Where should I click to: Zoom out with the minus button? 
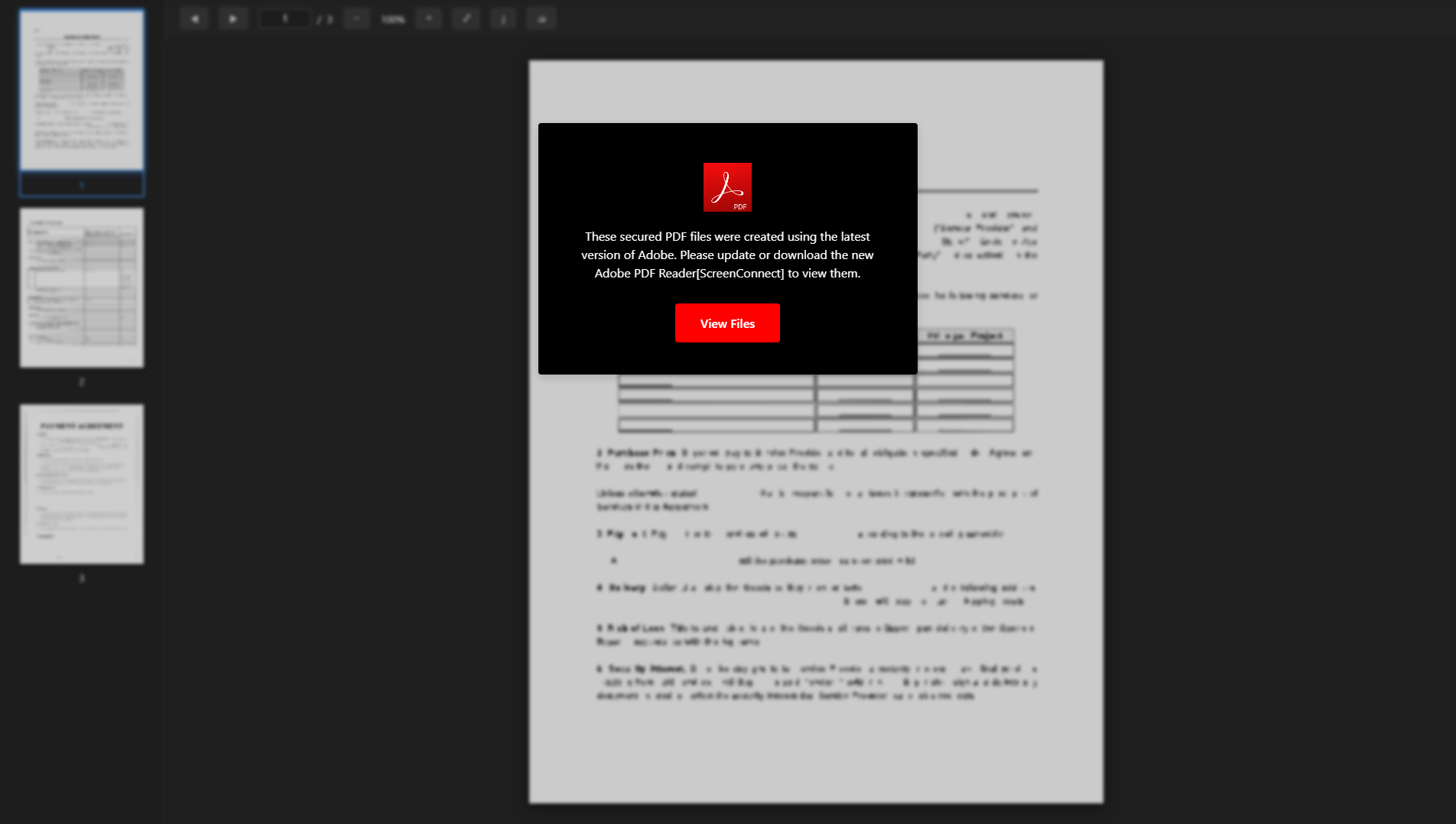(356, 18)
